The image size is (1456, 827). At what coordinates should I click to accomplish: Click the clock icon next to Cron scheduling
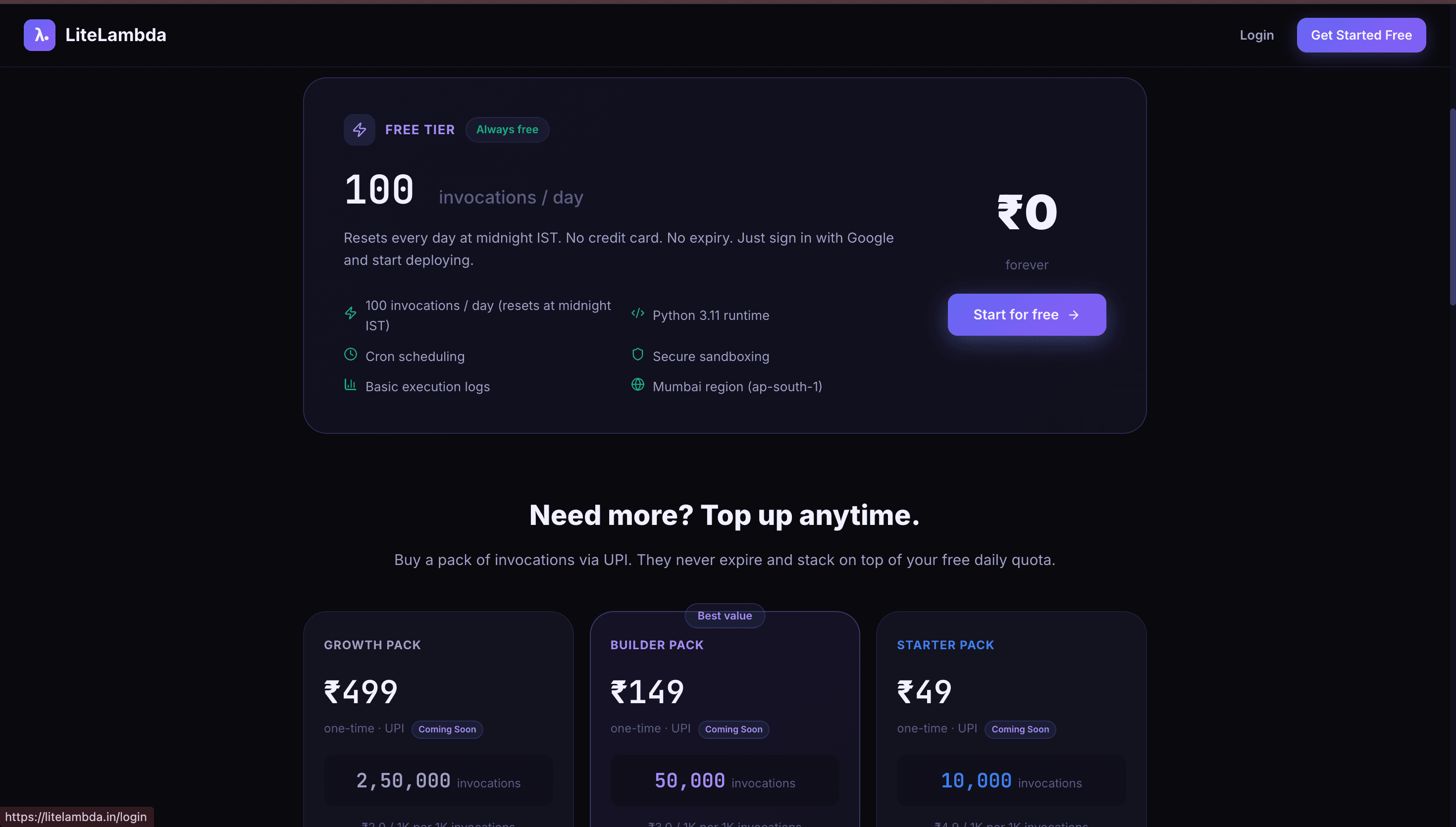tap(350, 354)
